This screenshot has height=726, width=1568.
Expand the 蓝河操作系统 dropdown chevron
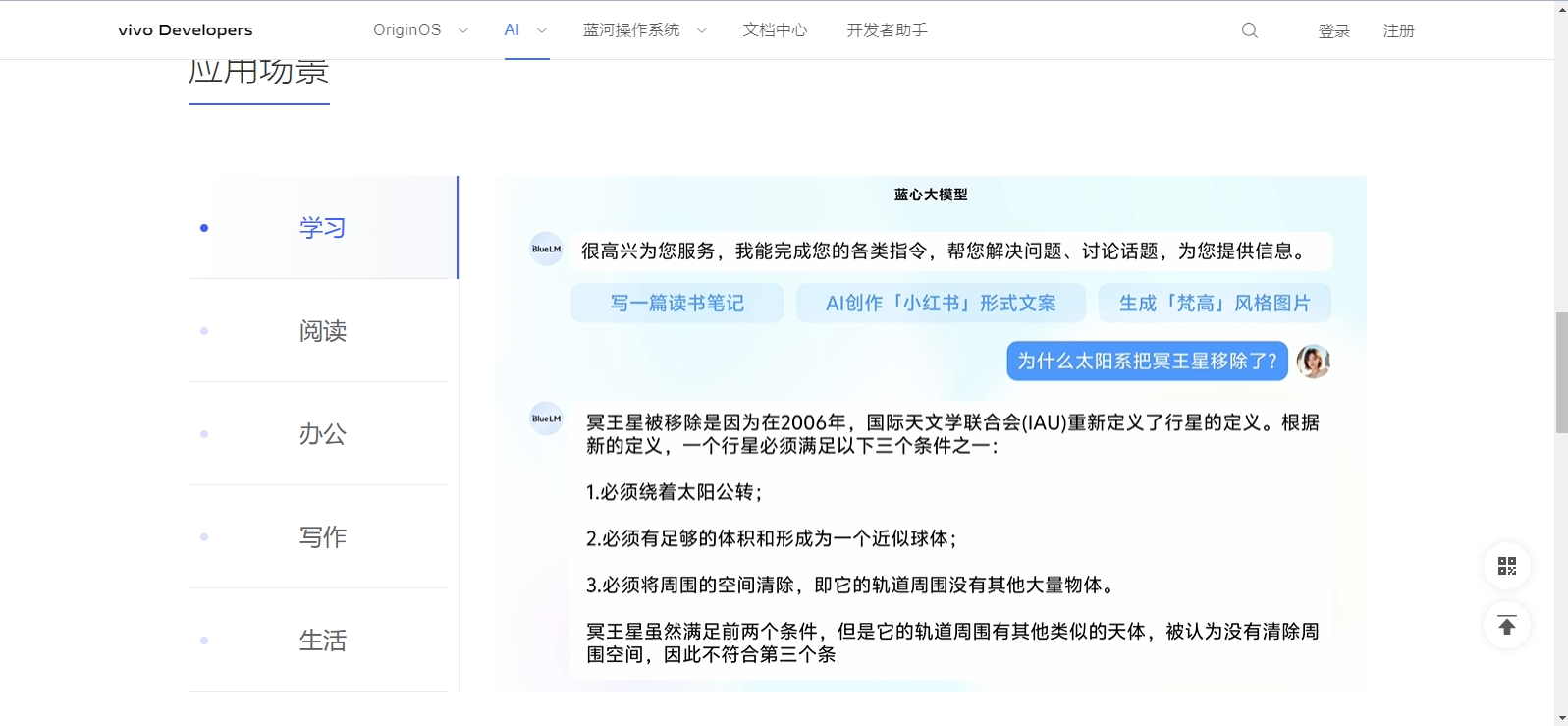[701, 30]
